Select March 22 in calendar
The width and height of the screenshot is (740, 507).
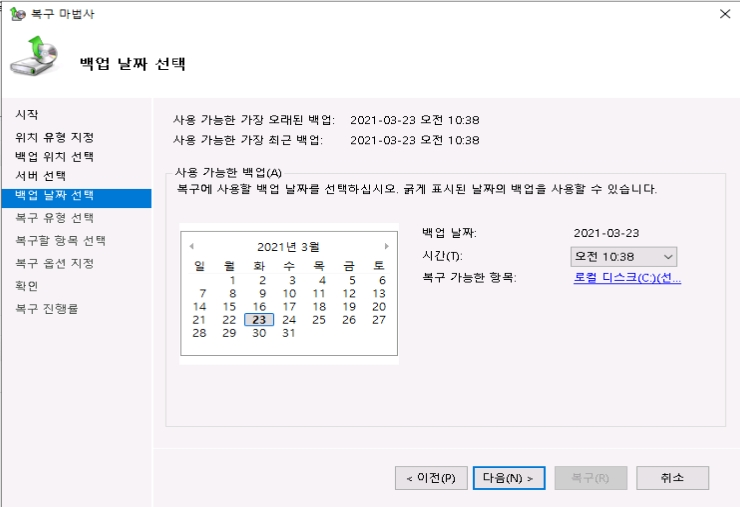(229, 320)
